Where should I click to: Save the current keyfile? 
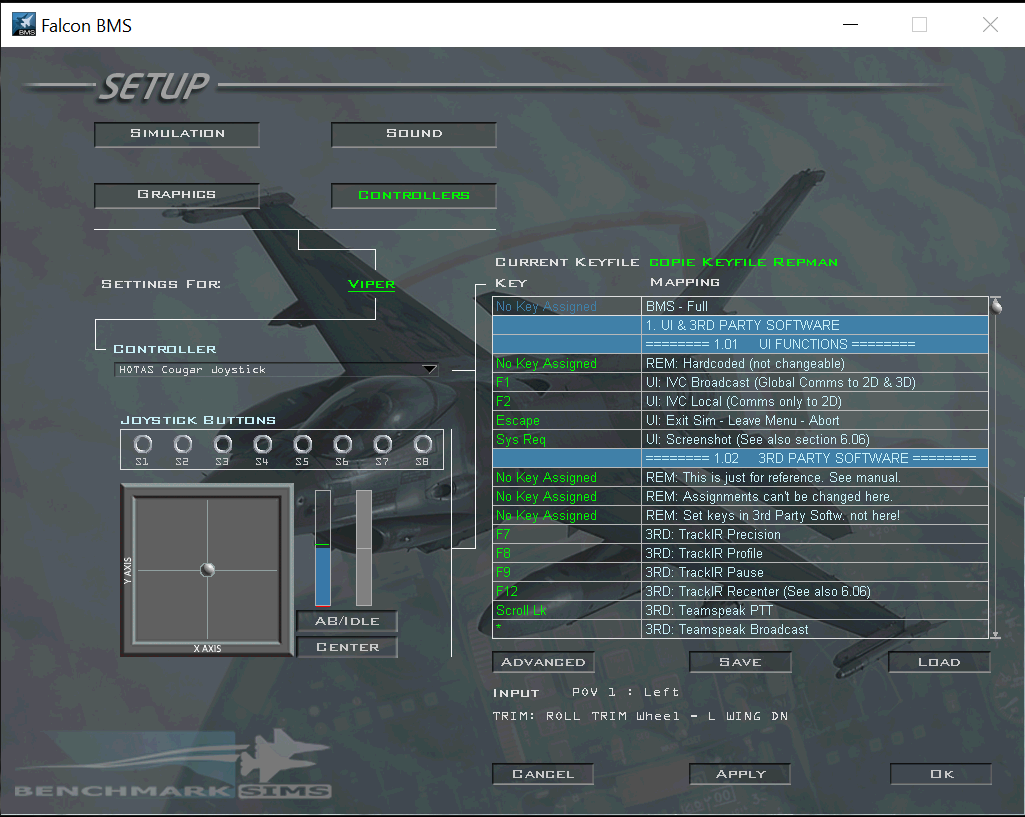pyautogui.click(x=740, y=662)
